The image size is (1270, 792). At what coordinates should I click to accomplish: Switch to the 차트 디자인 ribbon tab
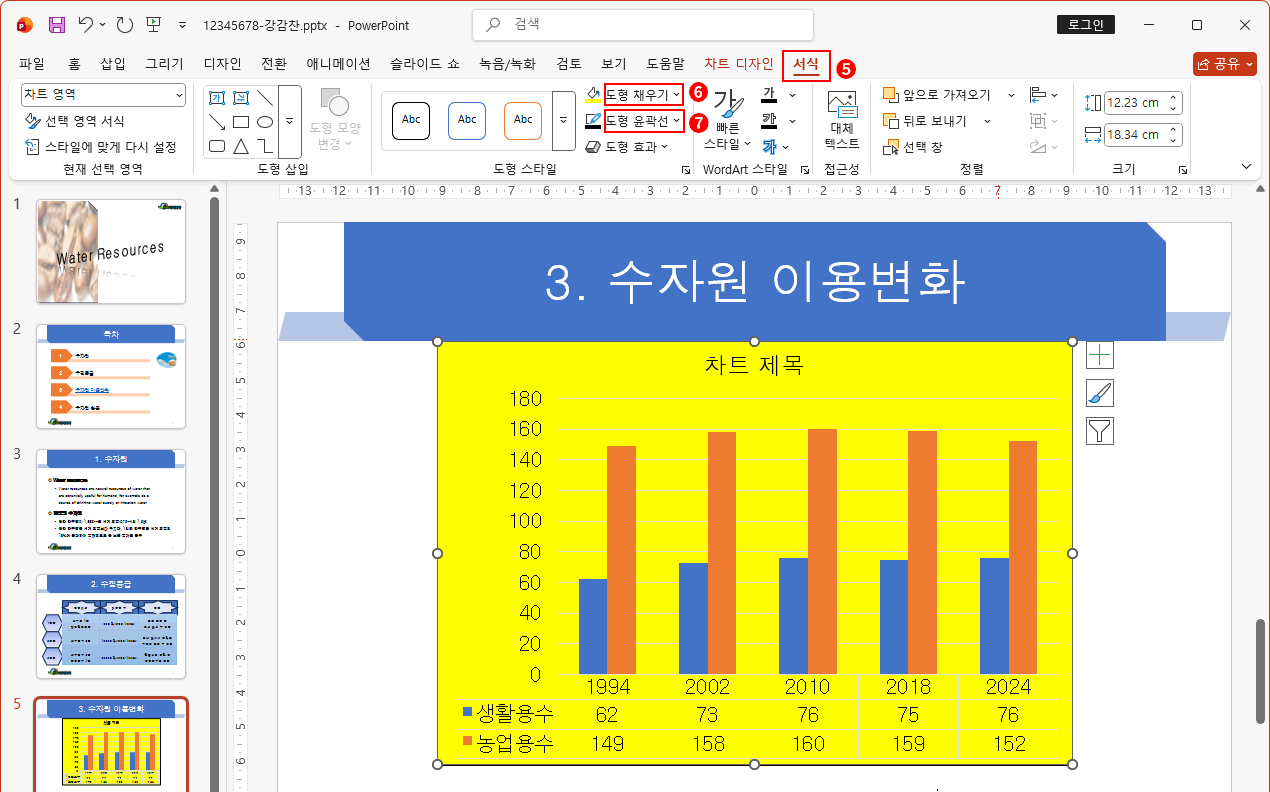(739, 63)
